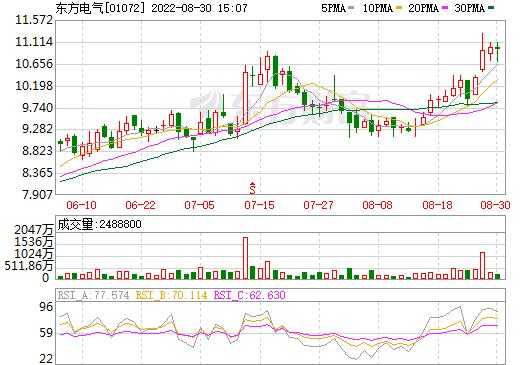Click the 08-18 date label

coord(437,205)
